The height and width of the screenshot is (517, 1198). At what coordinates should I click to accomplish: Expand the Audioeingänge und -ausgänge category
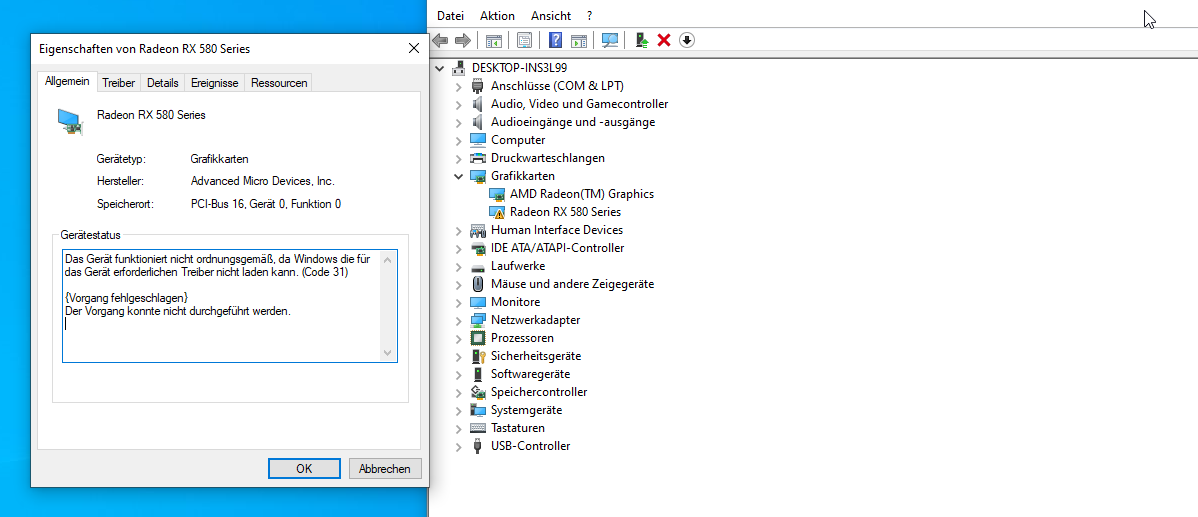[458, 122]
